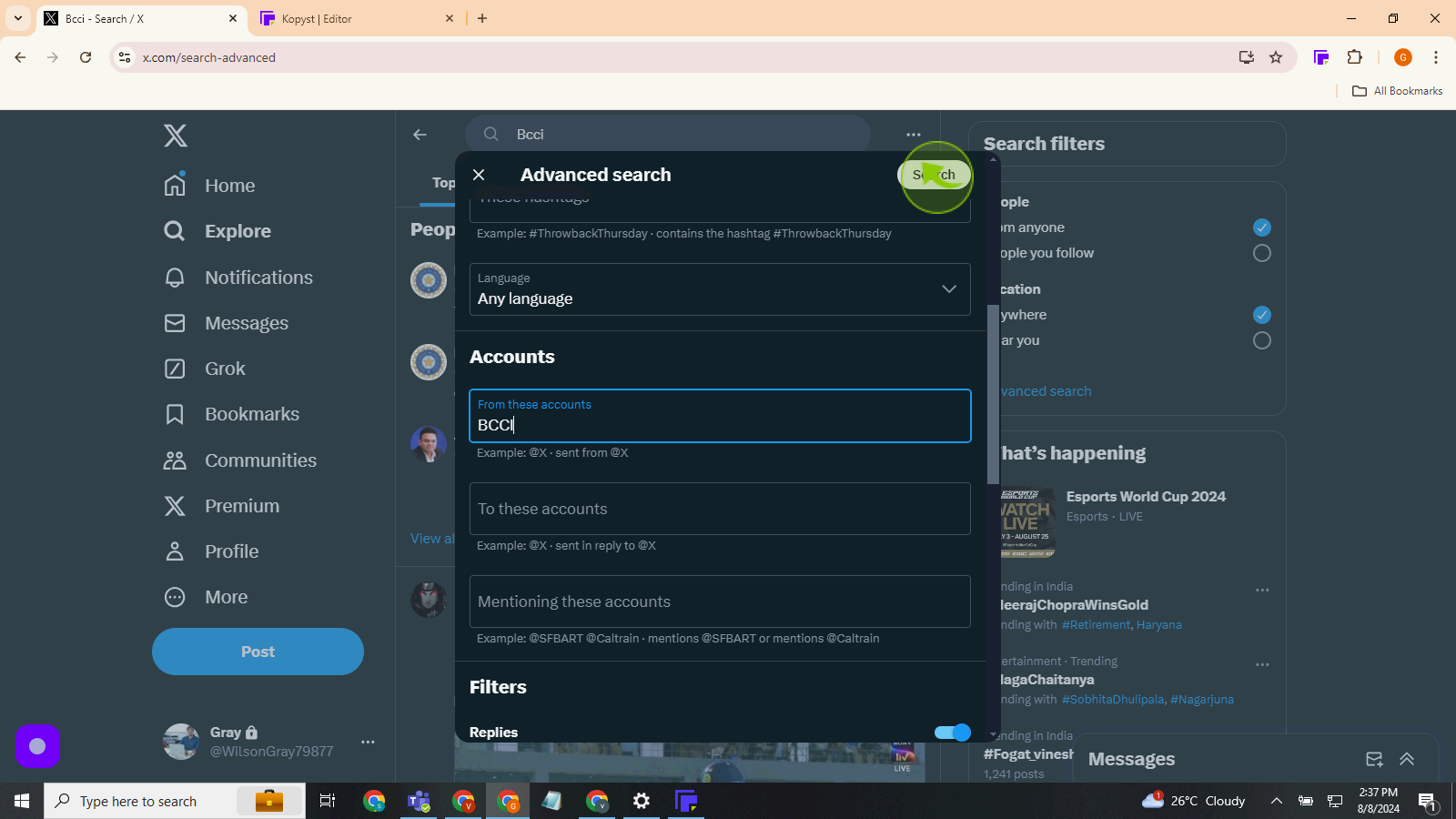Open Grok from the sidebar
The width and height of the screenshot is (1456, 819).
205,369
